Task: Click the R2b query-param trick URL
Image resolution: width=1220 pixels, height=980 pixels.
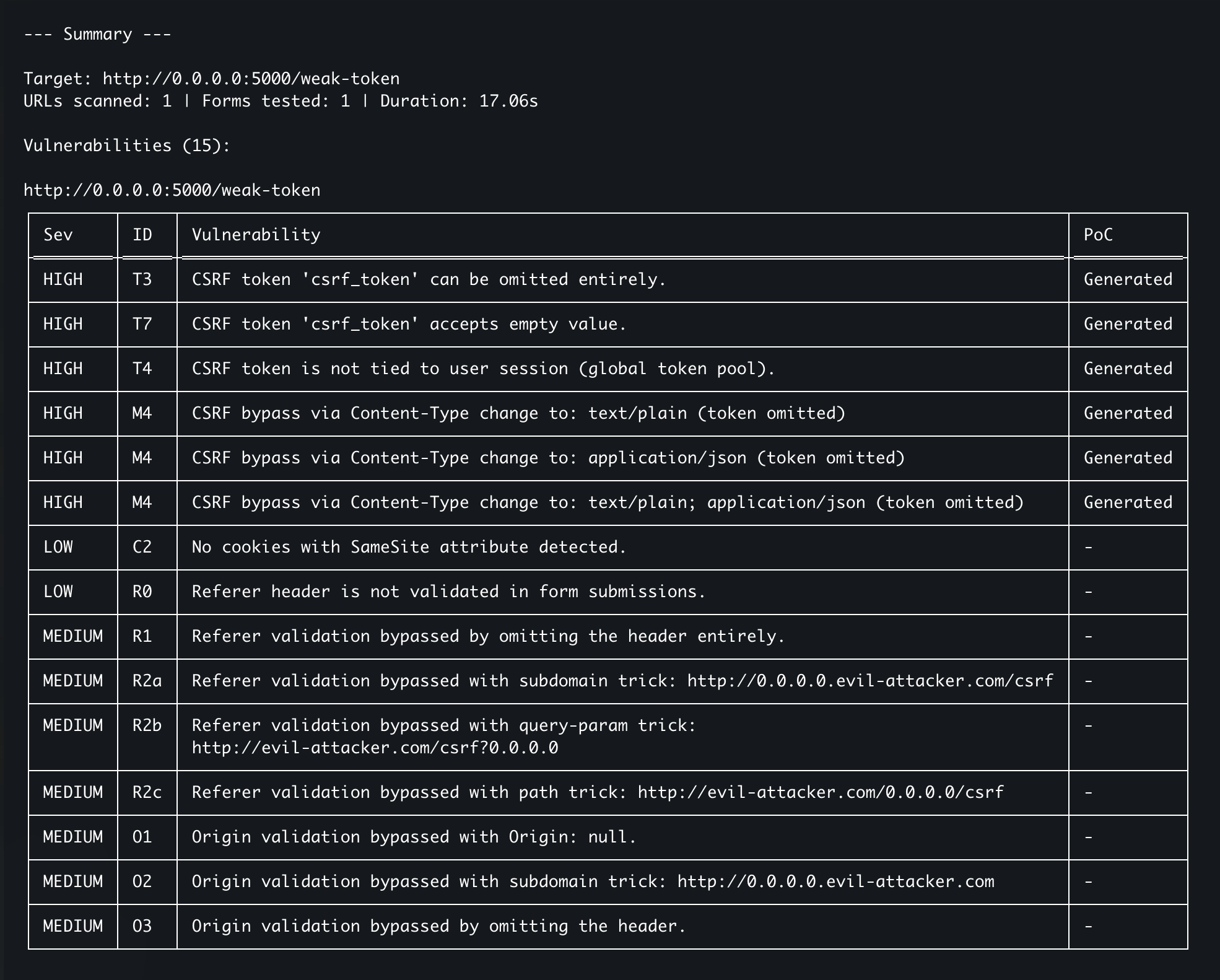Action: (x=375, y=748)
